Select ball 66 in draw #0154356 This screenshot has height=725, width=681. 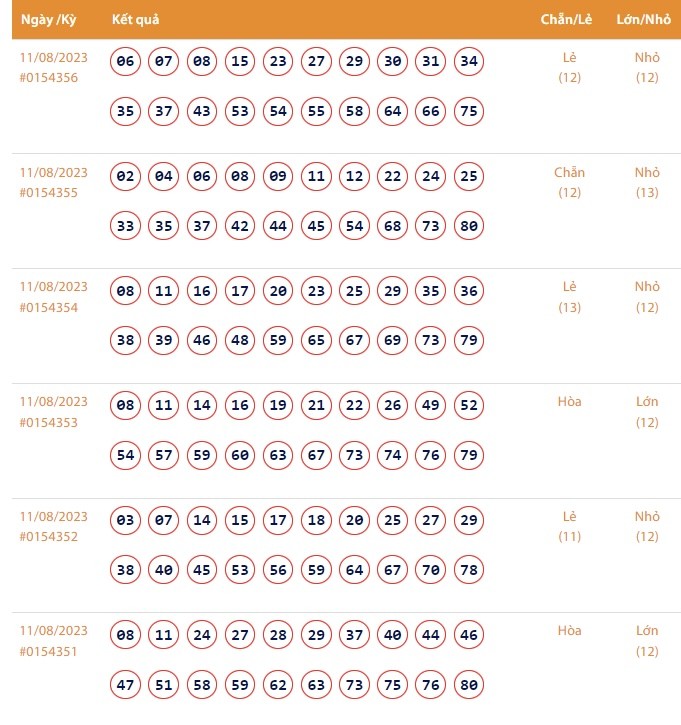430,111
